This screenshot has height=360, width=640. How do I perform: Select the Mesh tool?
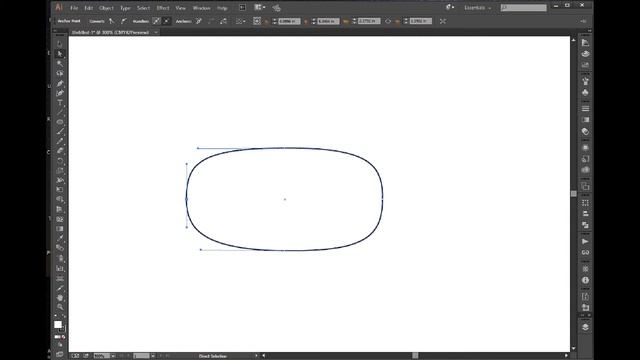tap(60, 219)
